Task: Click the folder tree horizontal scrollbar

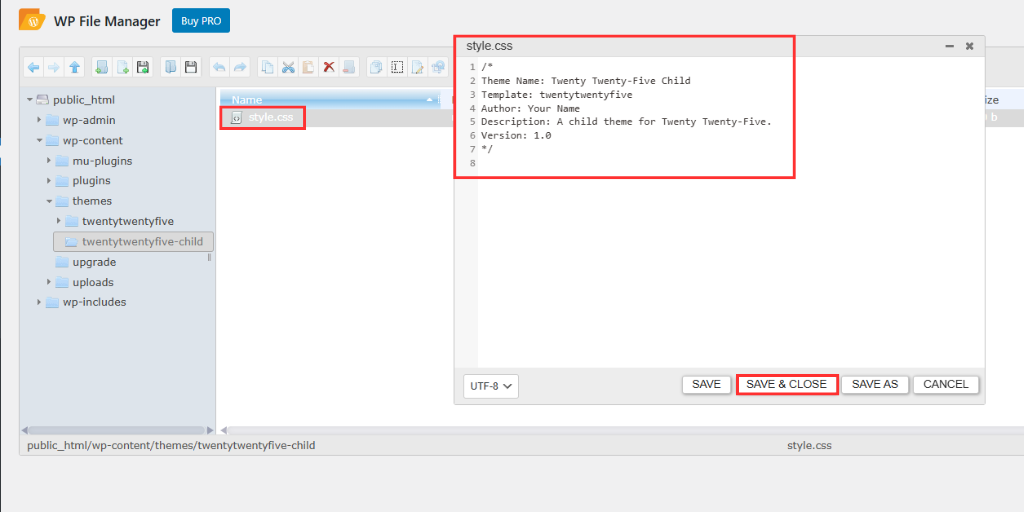Action: [x=117, y=430]
